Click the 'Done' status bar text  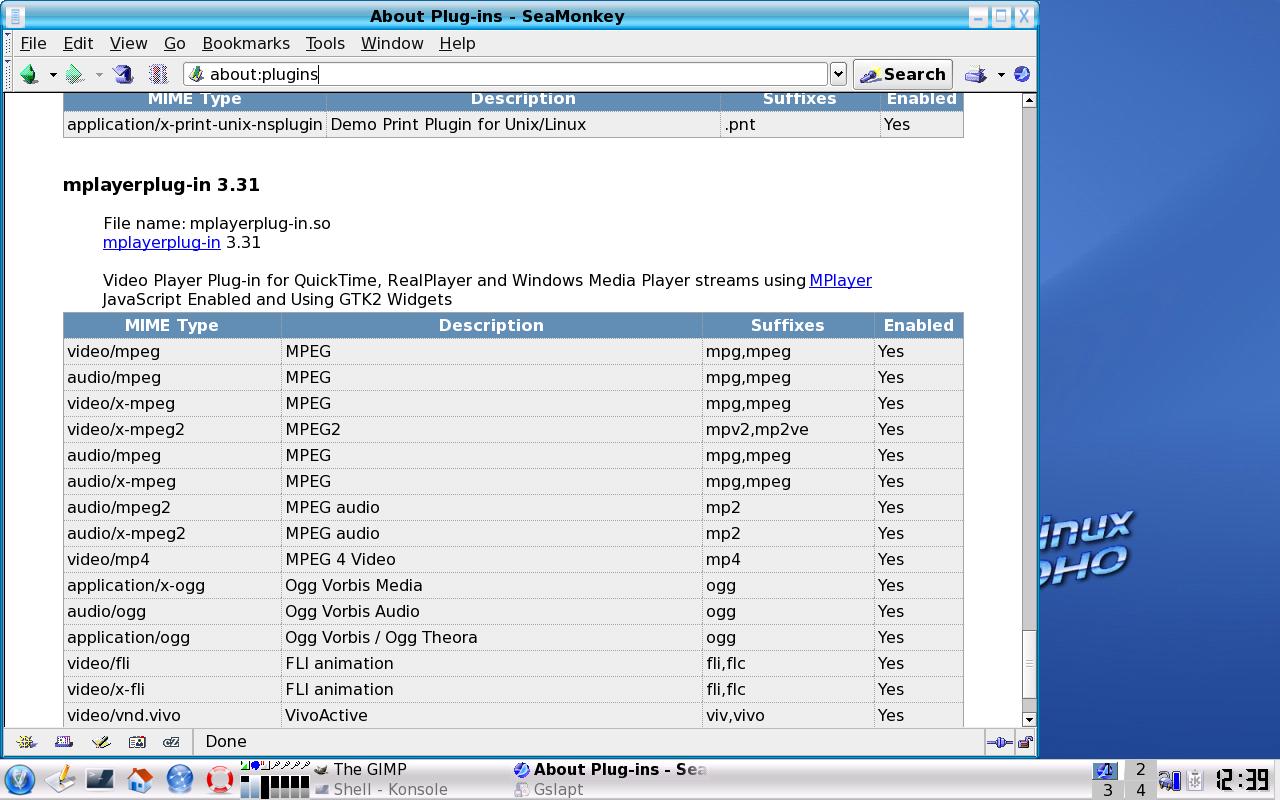(x=226, y=741)
